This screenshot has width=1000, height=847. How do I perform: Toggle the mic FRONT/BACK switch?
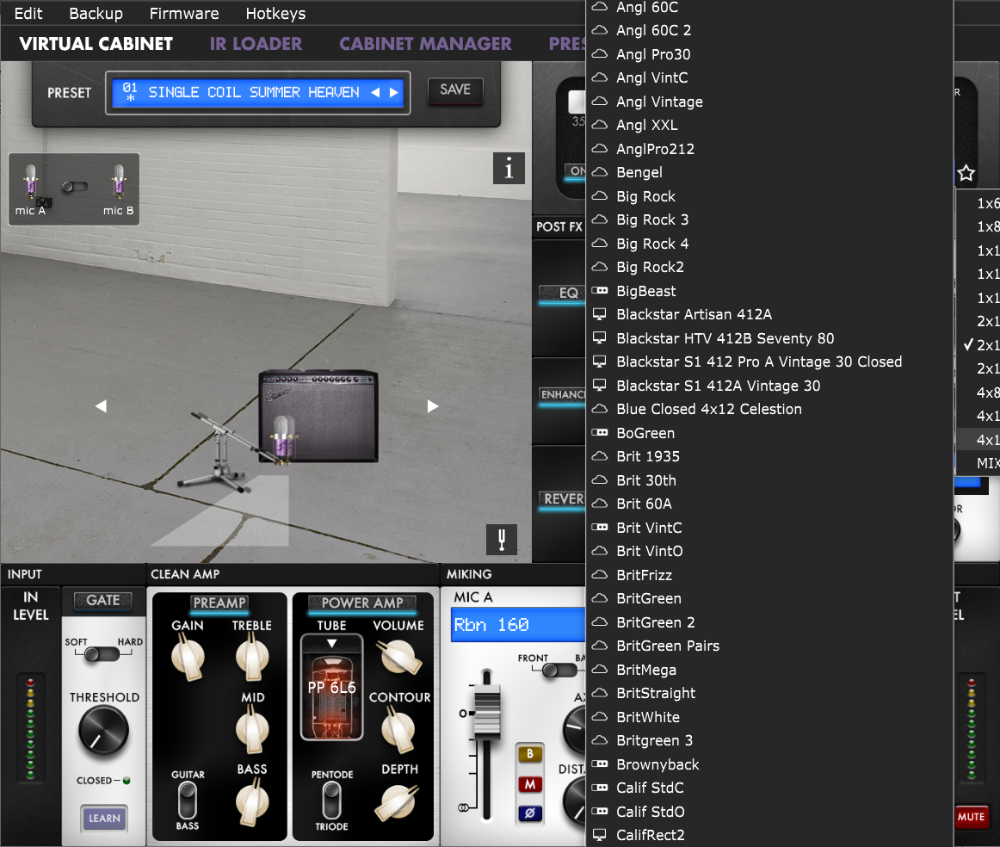559,670
